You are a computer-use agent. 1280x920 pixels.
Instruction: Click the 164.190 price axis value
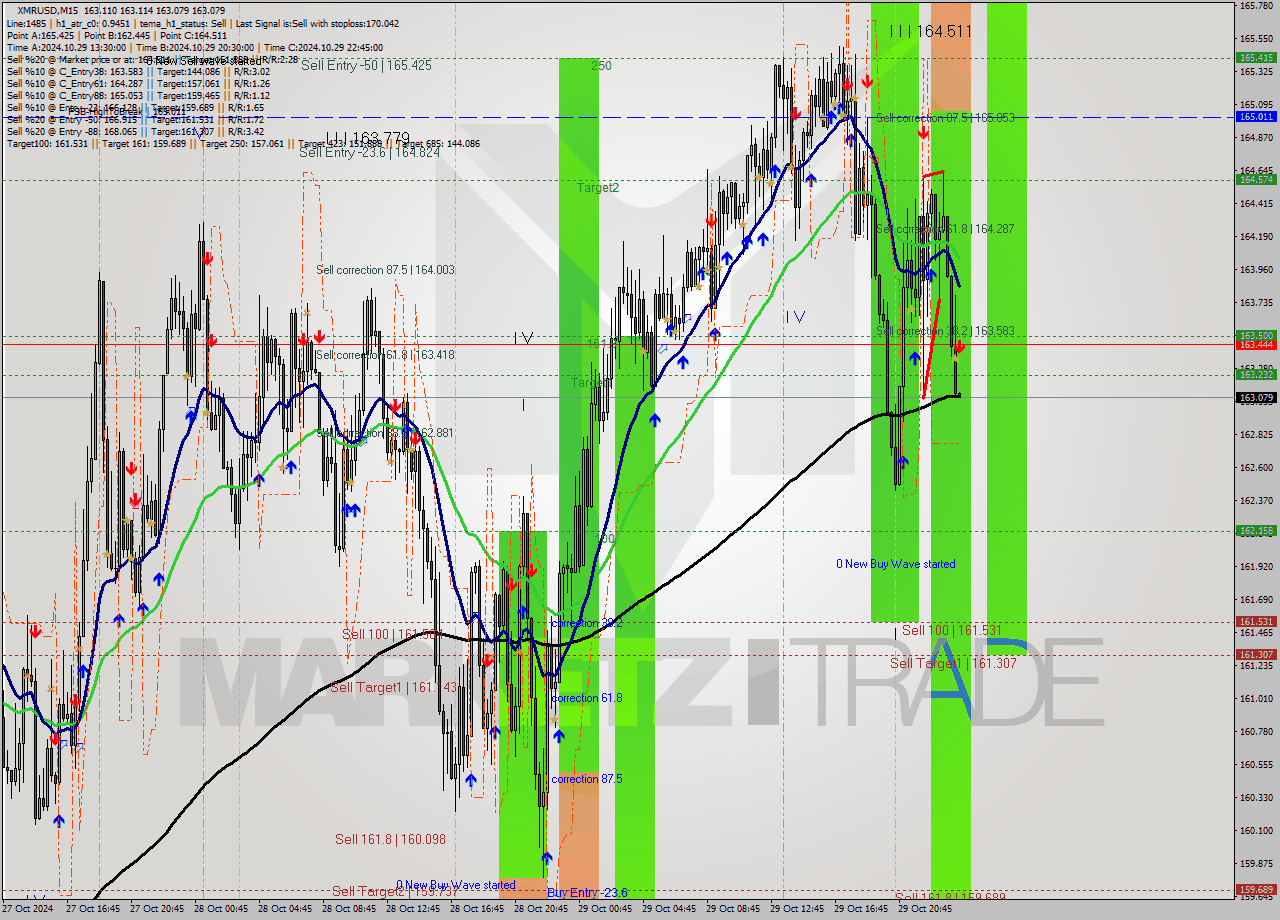1256,237
